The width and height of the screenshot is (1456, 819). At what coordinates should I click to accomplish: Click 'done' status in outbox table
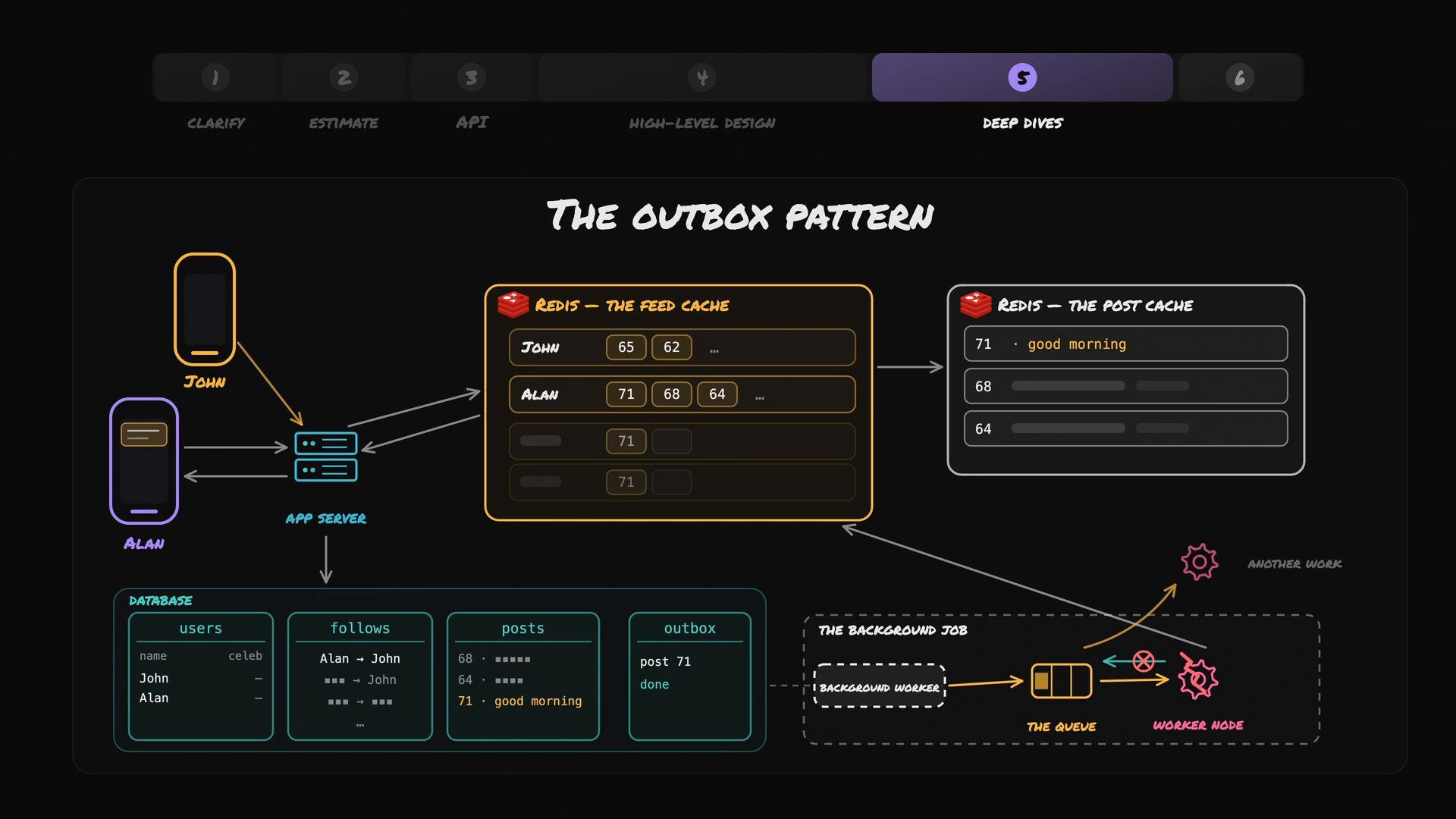pyautogui.click(x=654, y=685)
